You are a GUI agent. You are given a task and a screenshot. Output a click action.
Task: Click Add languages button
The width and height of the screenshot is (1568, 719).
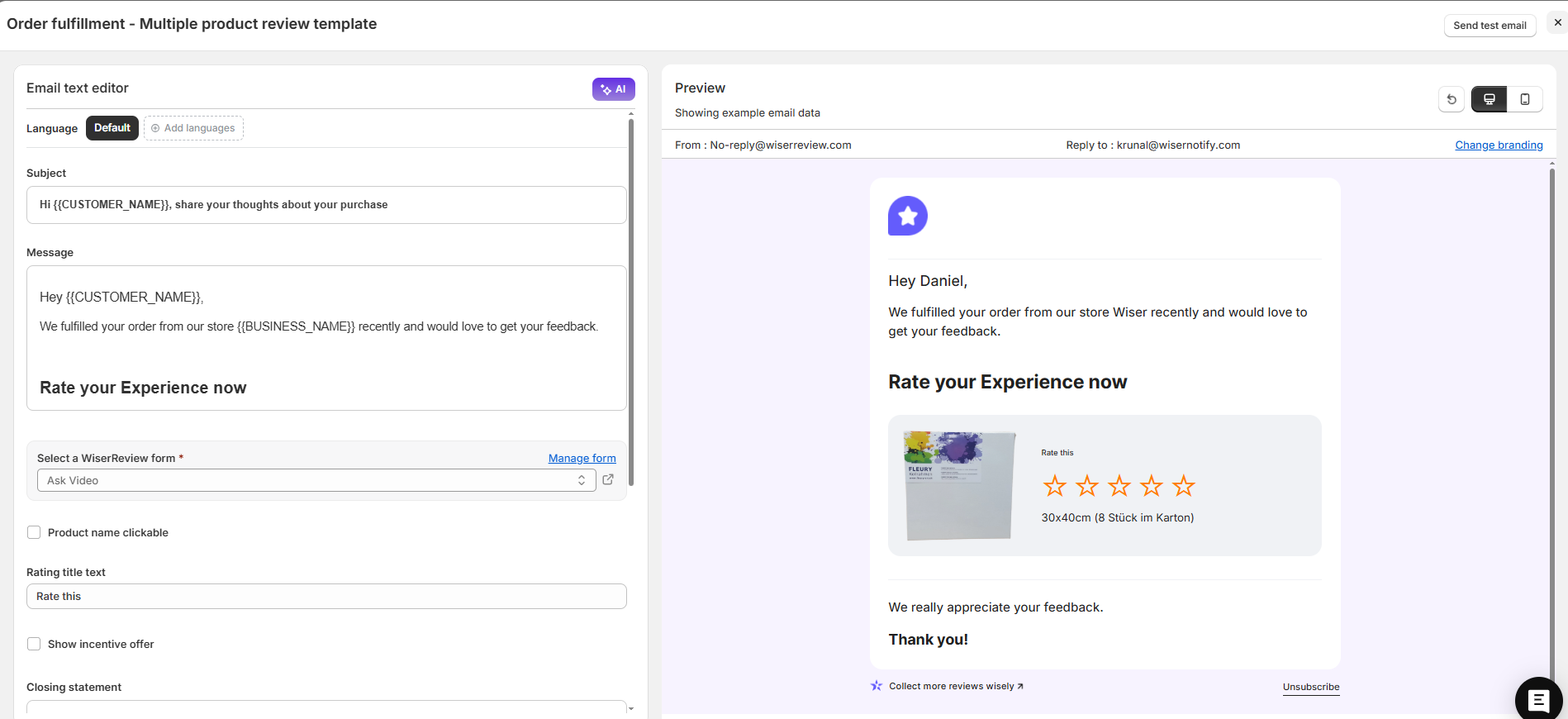[193, 128]
